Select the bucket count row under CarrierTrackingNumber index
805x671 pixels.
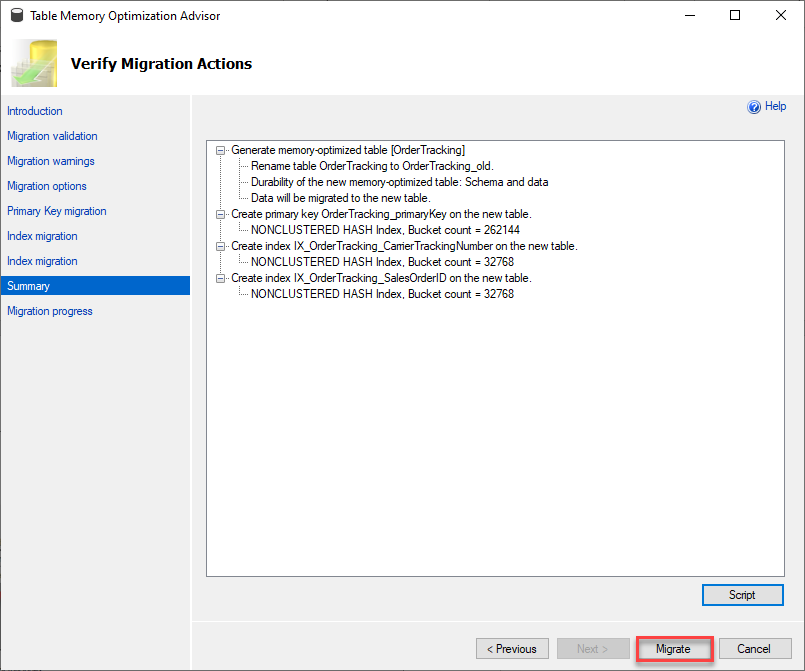click(382, 262)
